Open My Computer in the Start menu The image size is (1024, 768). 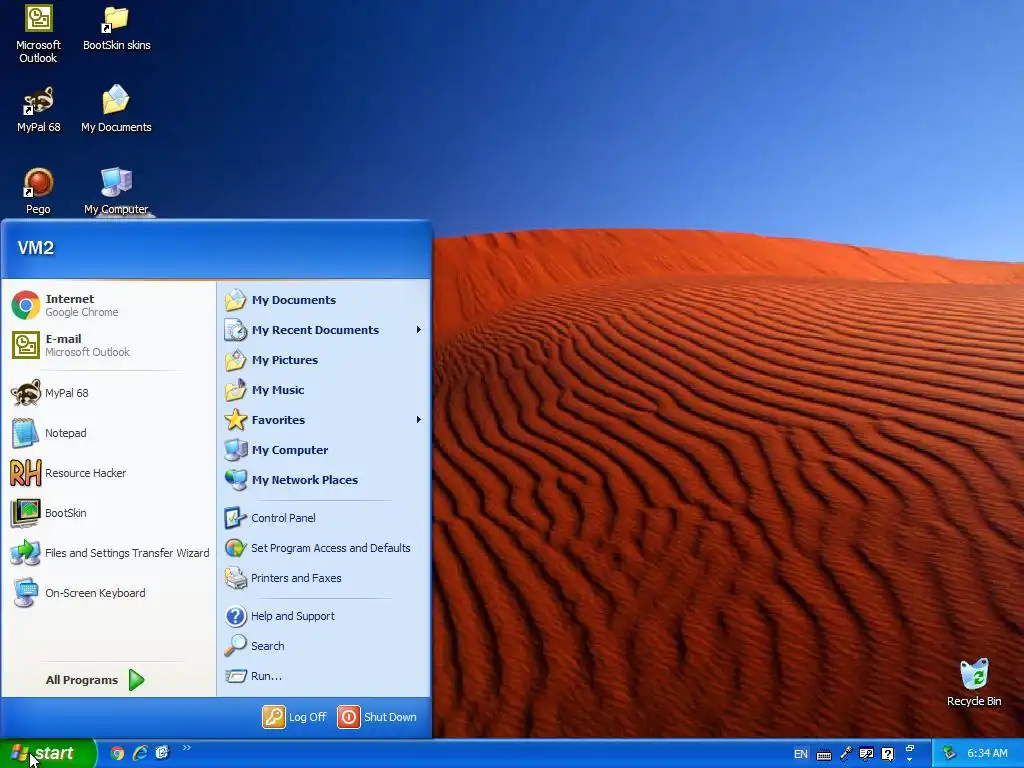(324, 450)
